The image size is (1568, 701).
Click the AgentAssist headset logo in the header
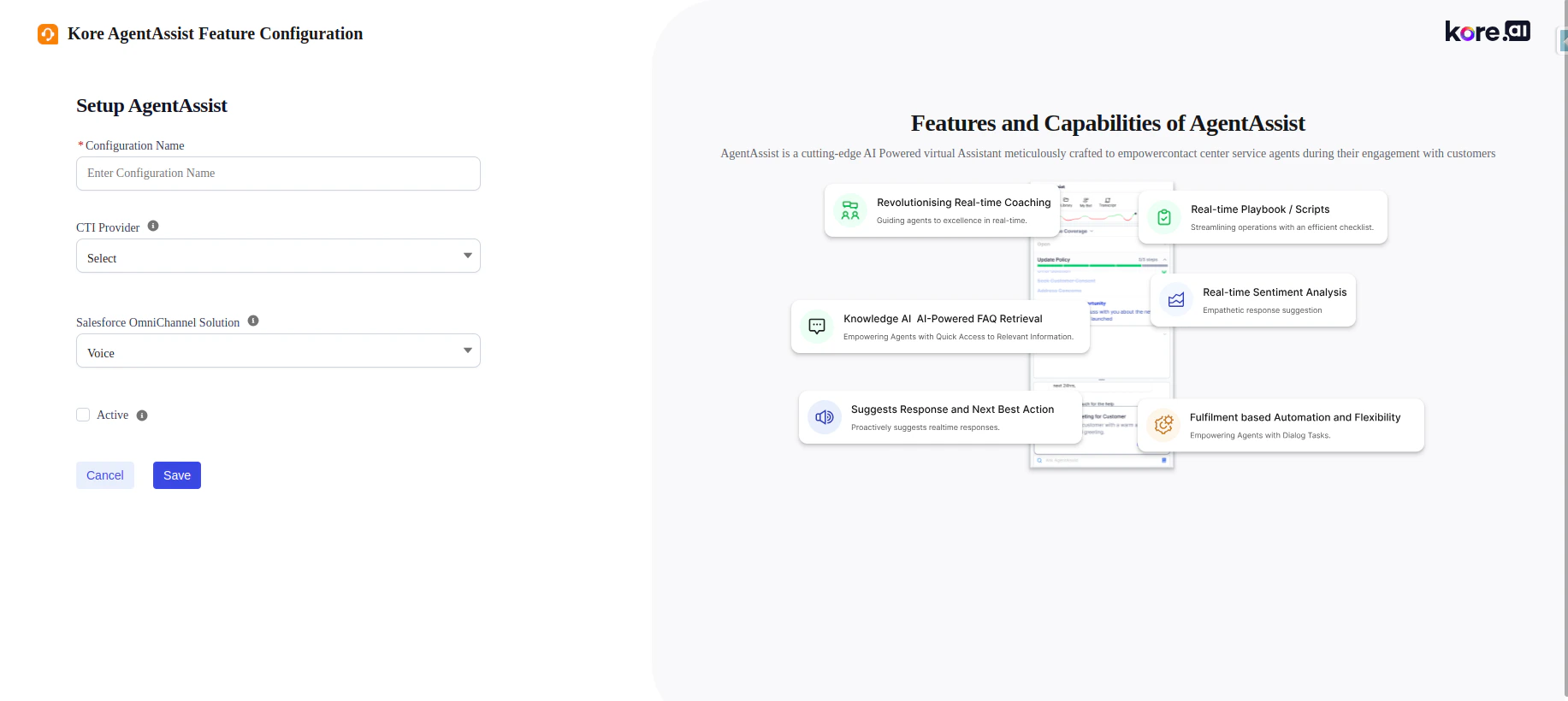pyautogui.click(x=48, y=33)
